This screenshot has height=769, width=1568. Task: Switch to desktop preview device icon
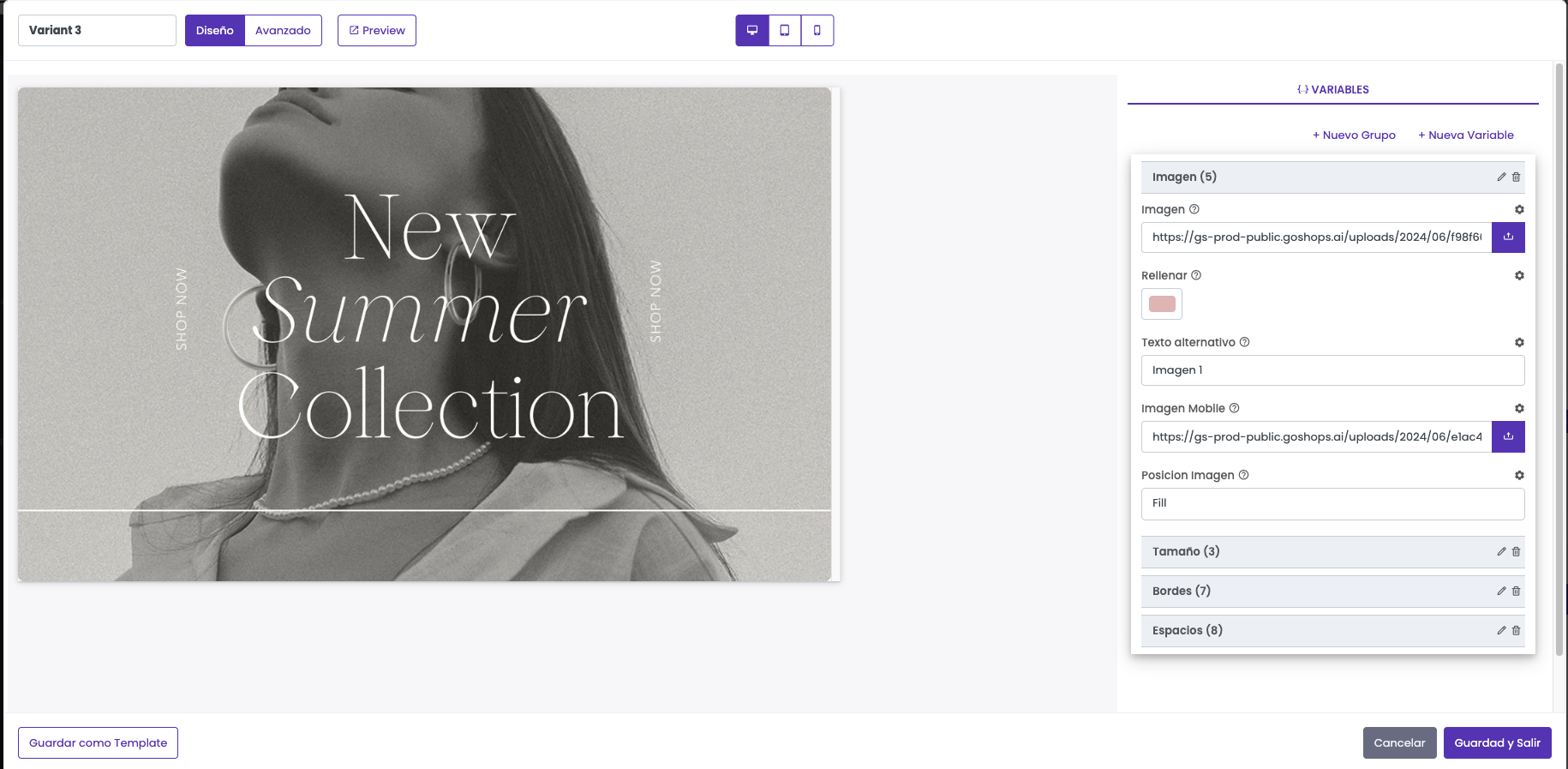point(752,30)
